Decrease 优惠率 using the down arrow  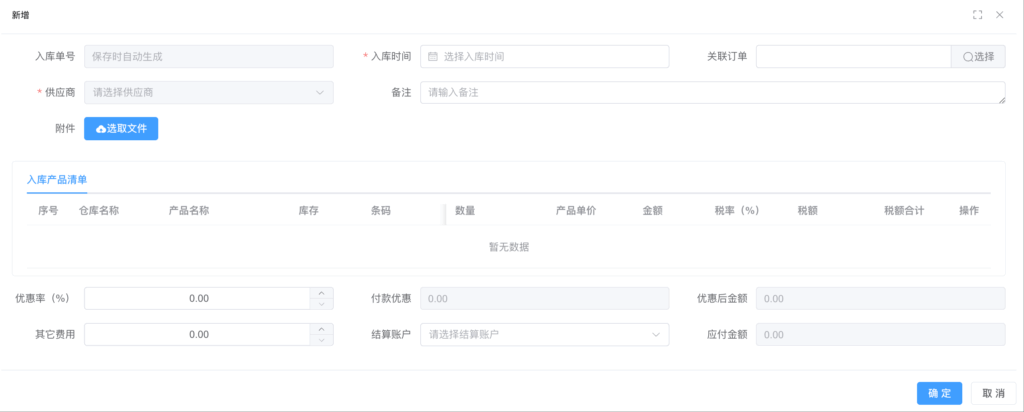pyautogui.click(x=321, y=304)
